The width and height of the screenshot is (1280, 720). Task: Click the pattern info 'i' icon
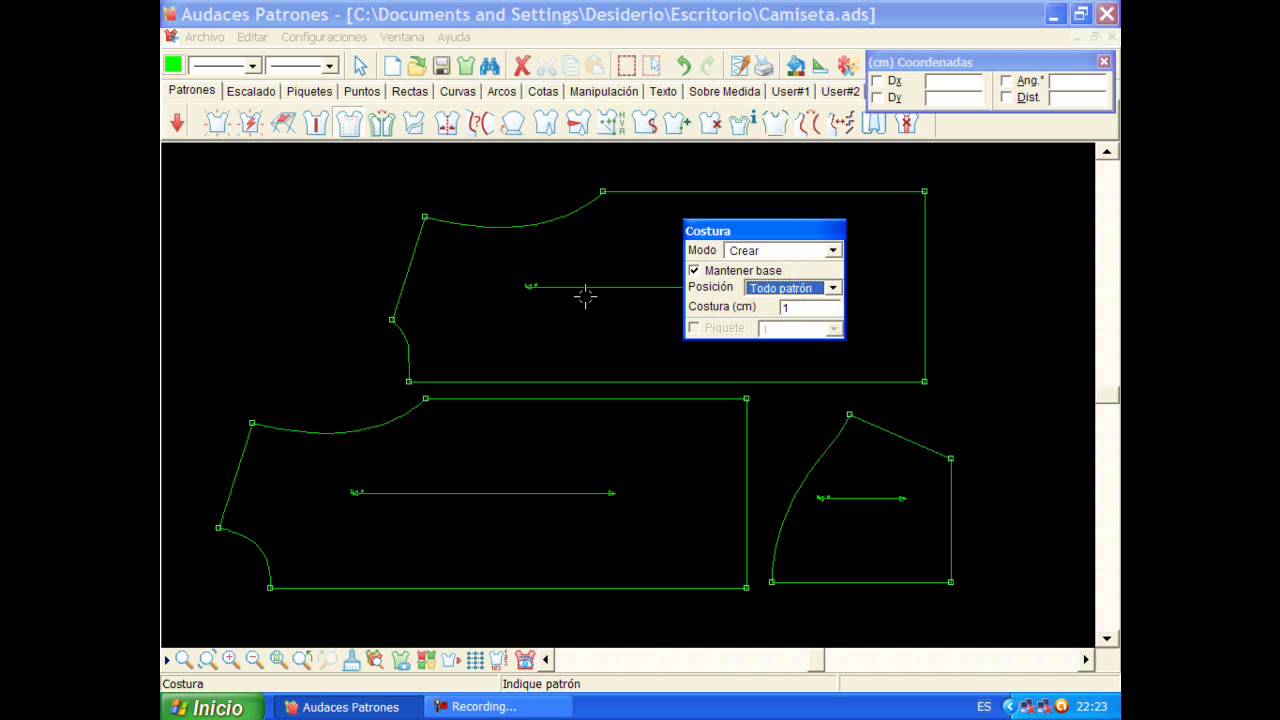[x=743, y=122]
